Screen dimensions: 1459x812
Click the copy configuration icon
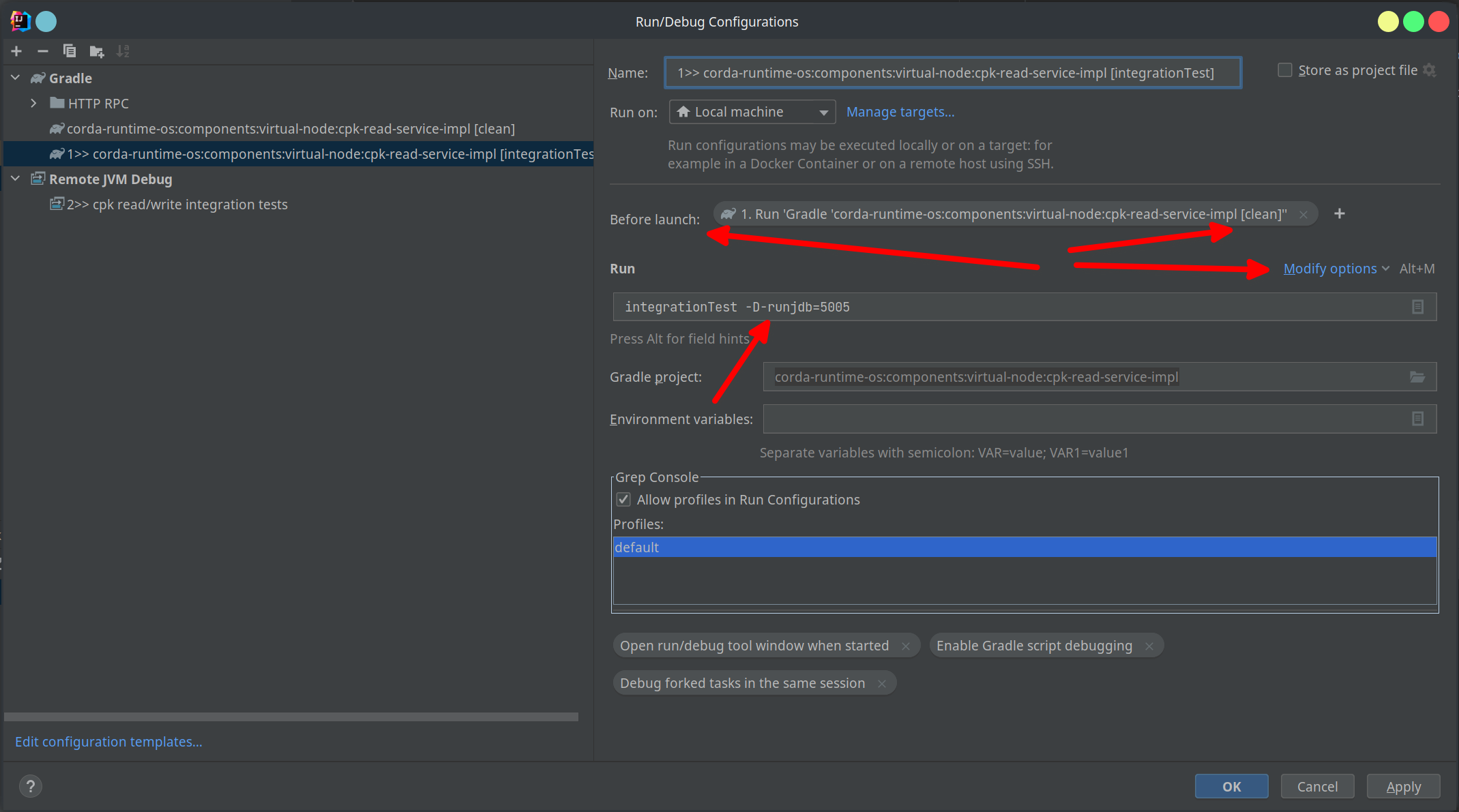pos(68,50)
